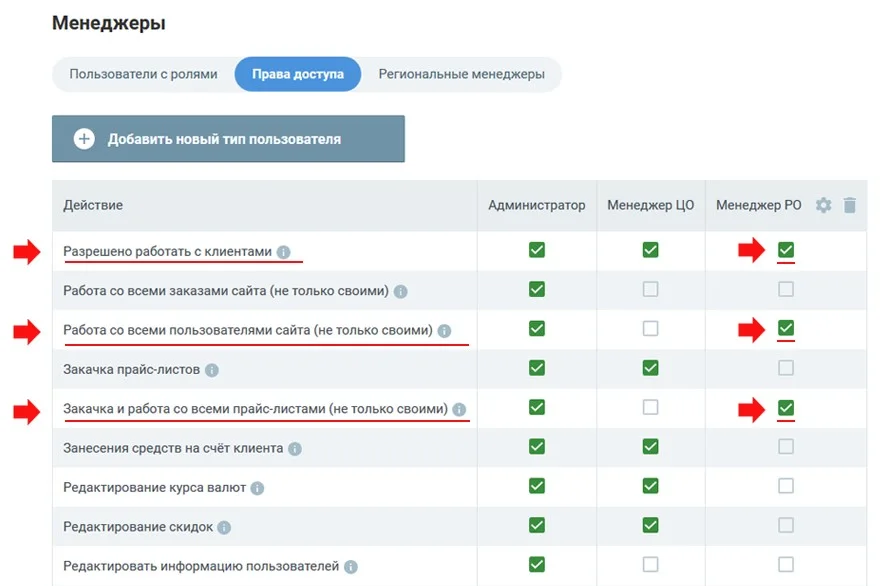
Task: Uncheck Менеджер ЦО for Занесения средств на счёт клиента
Action: 650,446
